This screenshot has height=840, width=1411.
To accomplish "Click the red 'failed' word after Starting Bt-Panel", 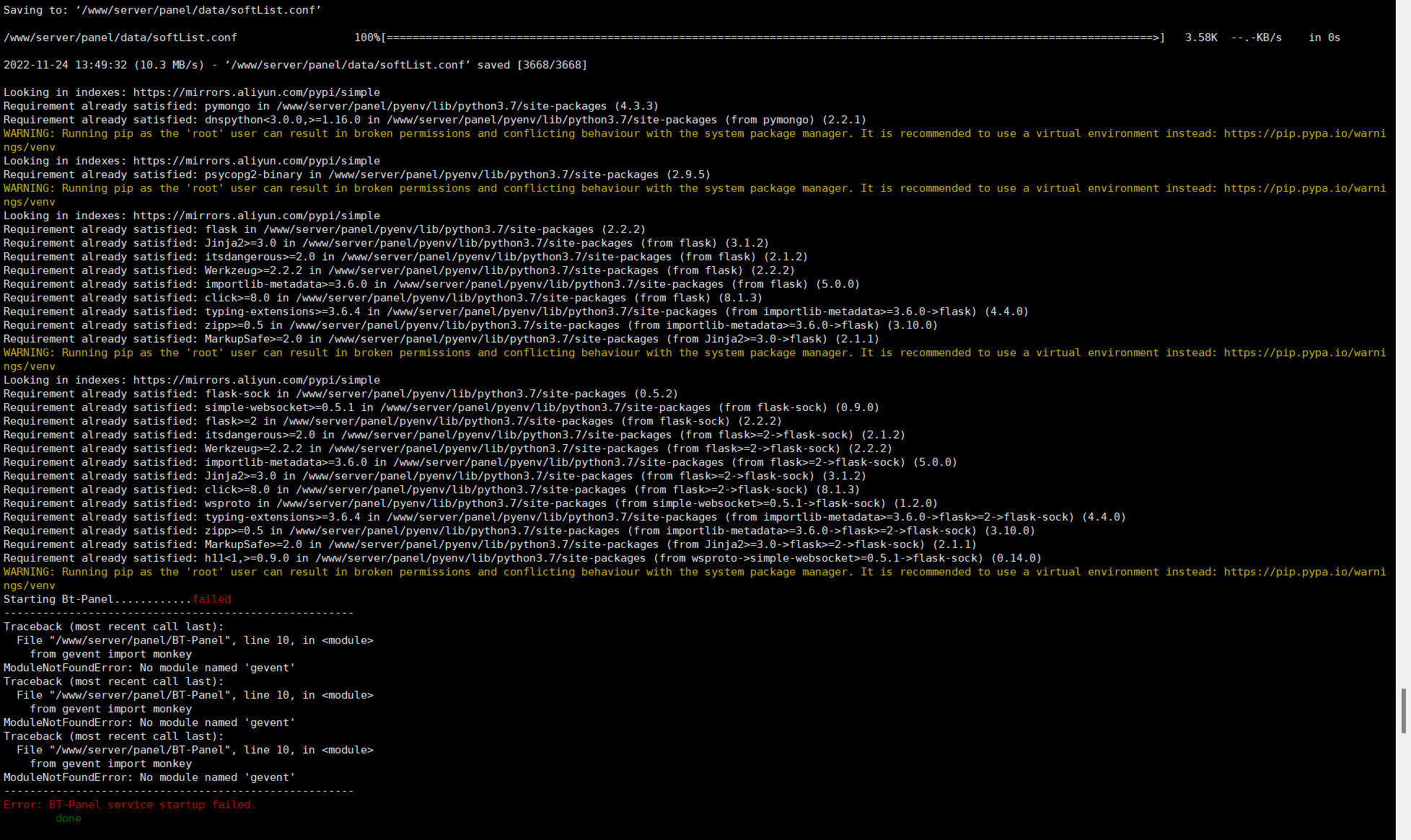I will pos(211,599).
